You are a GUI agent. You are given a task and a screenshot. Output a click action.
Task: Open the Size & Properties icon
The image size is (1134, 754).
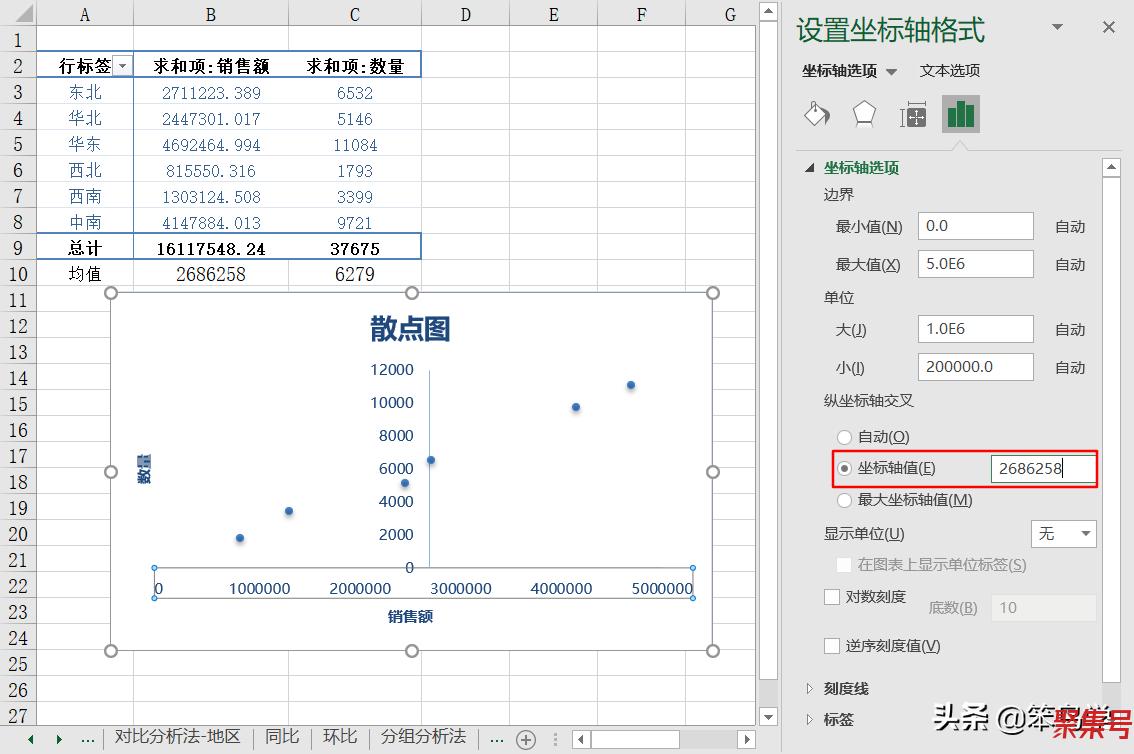coord(912,115)
